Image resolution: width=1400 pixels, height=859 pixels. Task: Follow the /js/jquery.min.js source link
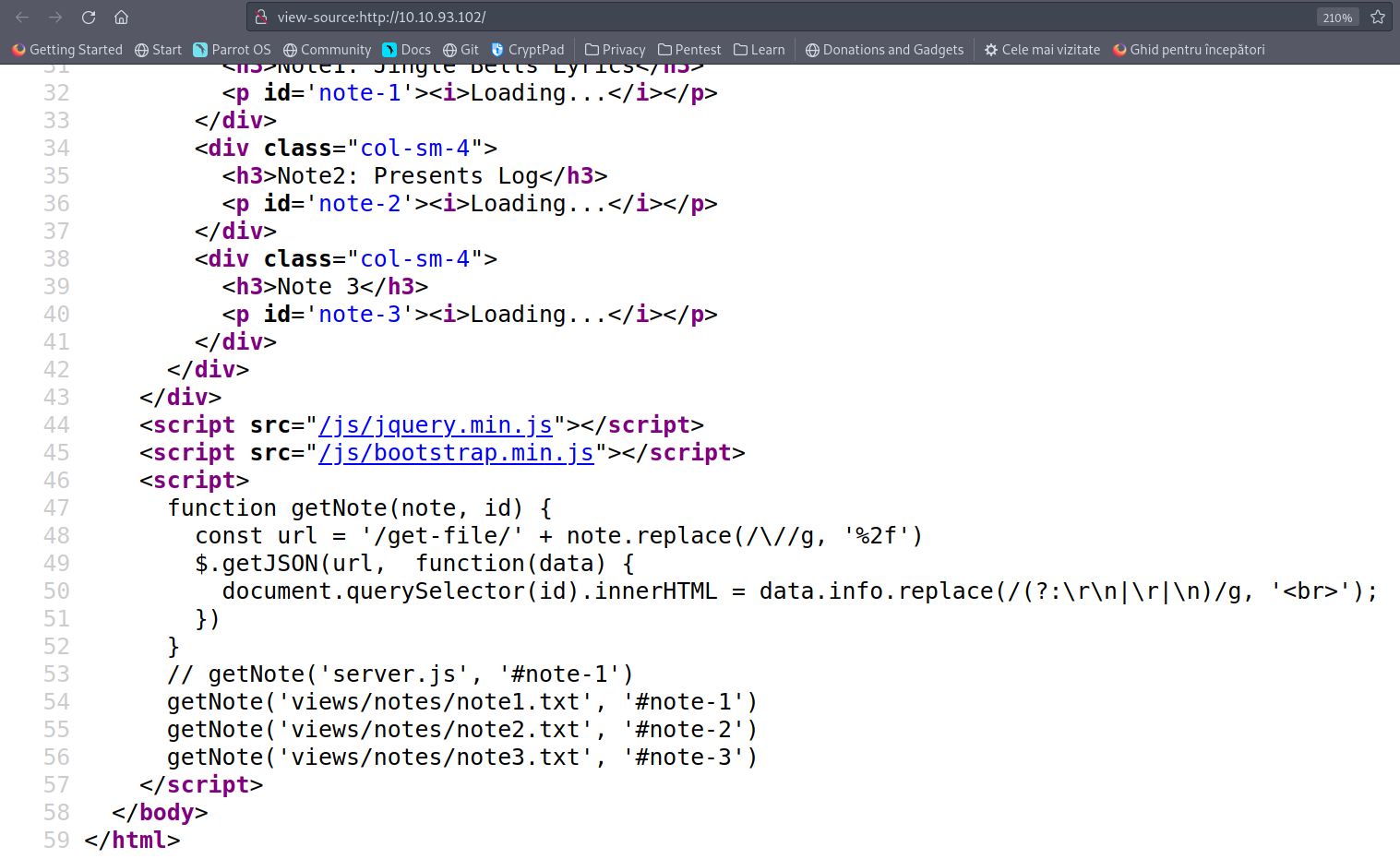pyautogui.click(x=435, y=425)
